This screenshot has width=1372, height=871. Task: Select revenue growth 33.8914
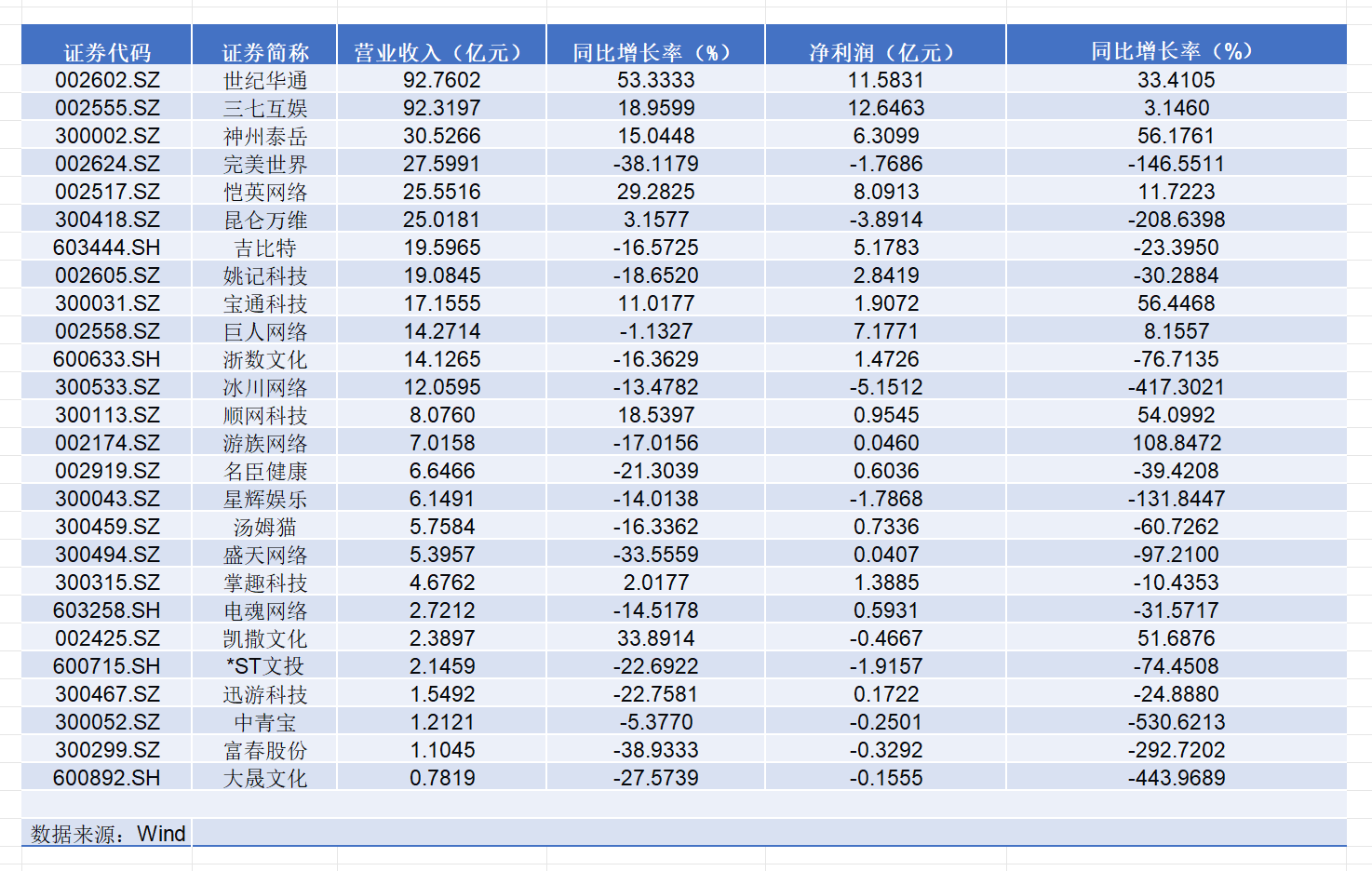click(656, 638)
